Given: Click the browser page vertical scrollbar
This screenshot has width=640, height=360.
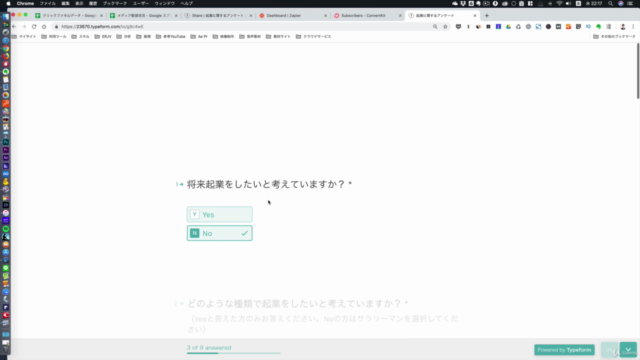Looking at the screenshot, I should click(x=638, y=71).
